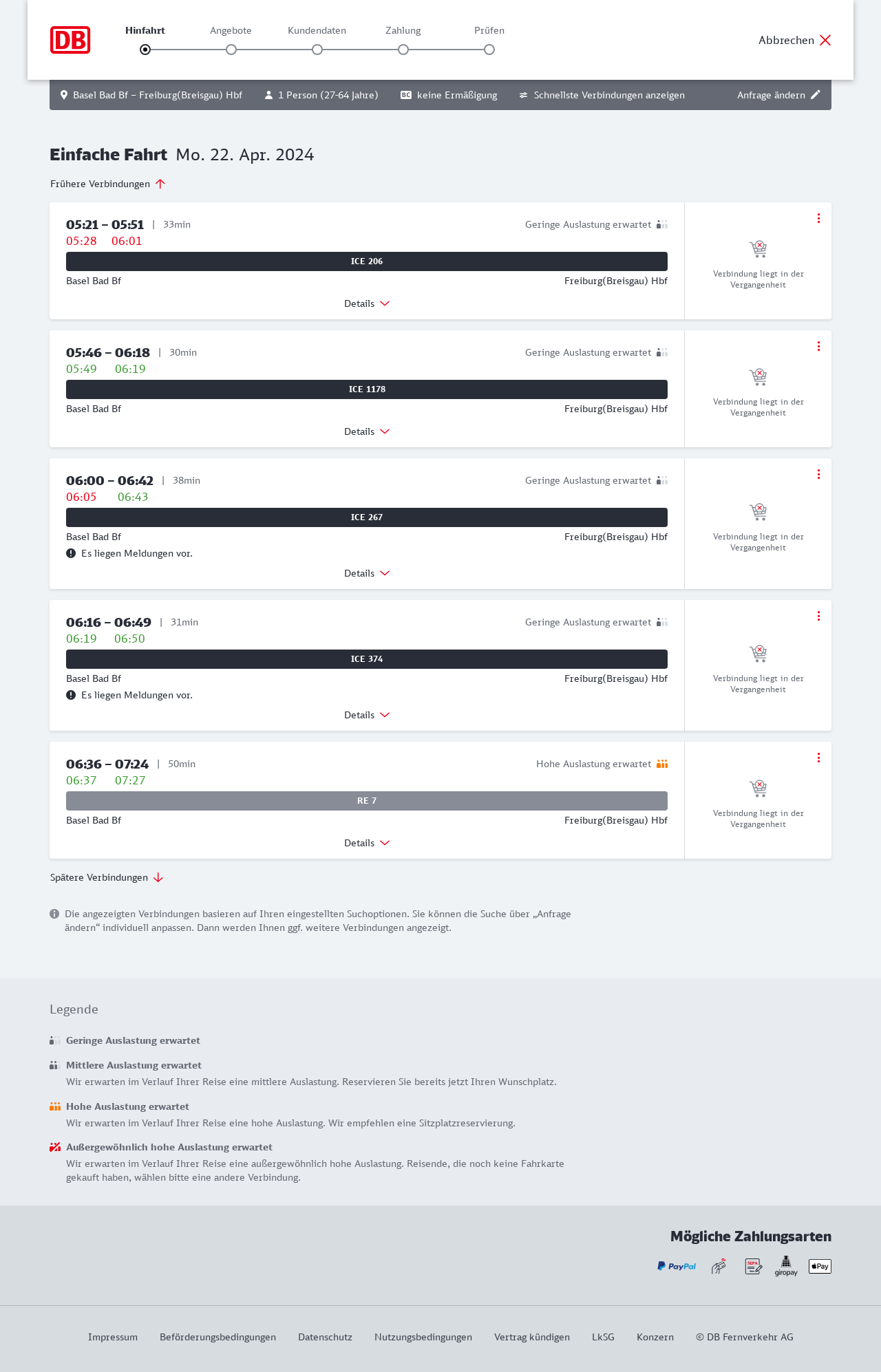Expand Details for the ICE 374 connection

(367, 715)
